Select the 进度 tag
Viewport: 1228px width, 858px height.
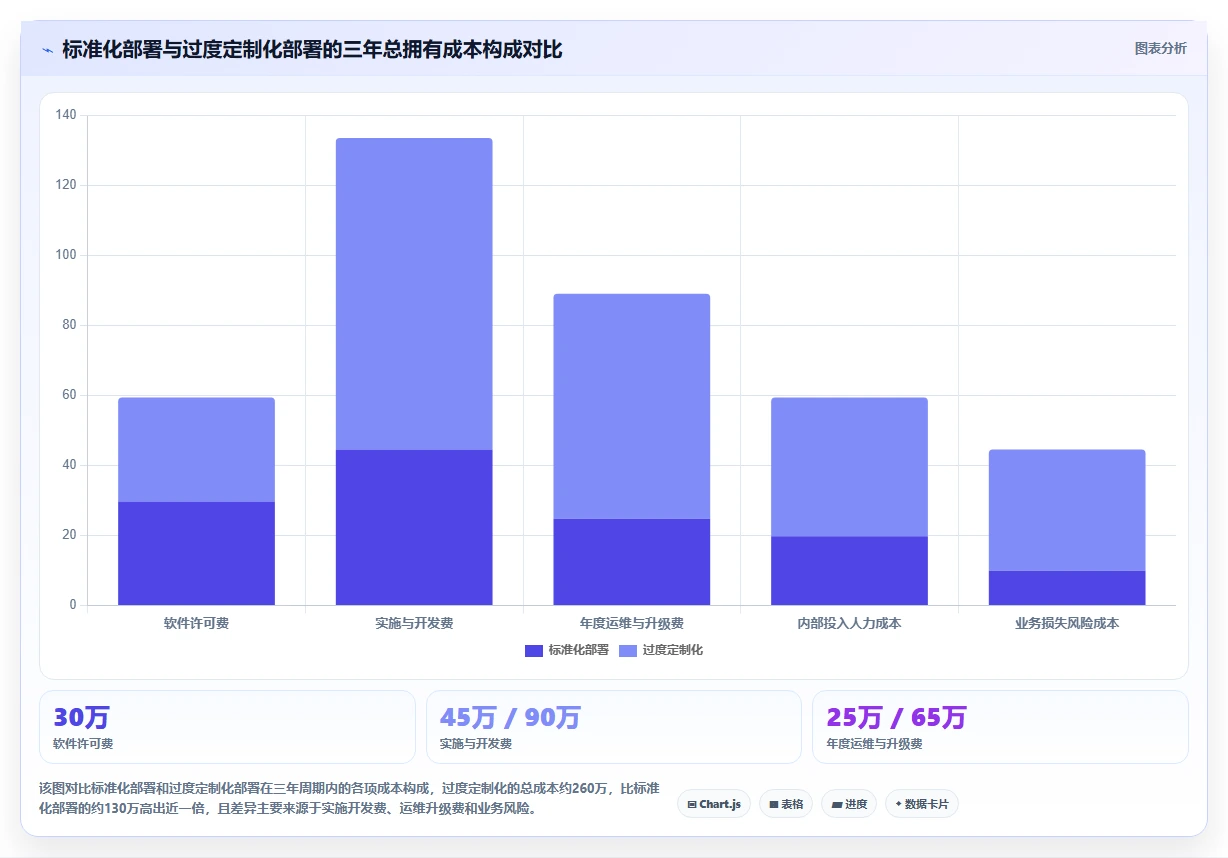click(849, 804)
